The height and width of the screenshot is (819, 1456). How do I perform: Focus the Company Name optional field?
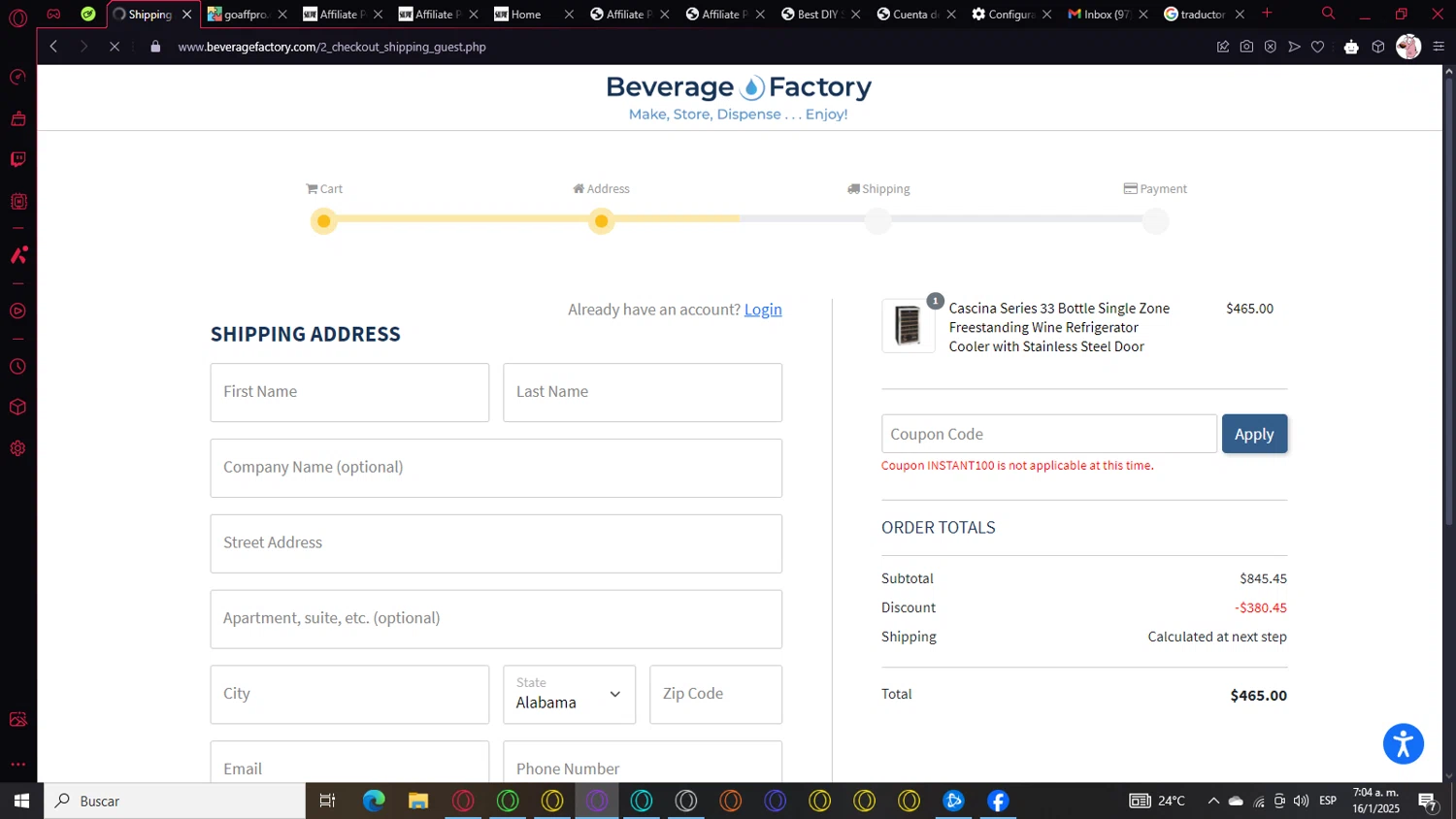tap(496, 468)
